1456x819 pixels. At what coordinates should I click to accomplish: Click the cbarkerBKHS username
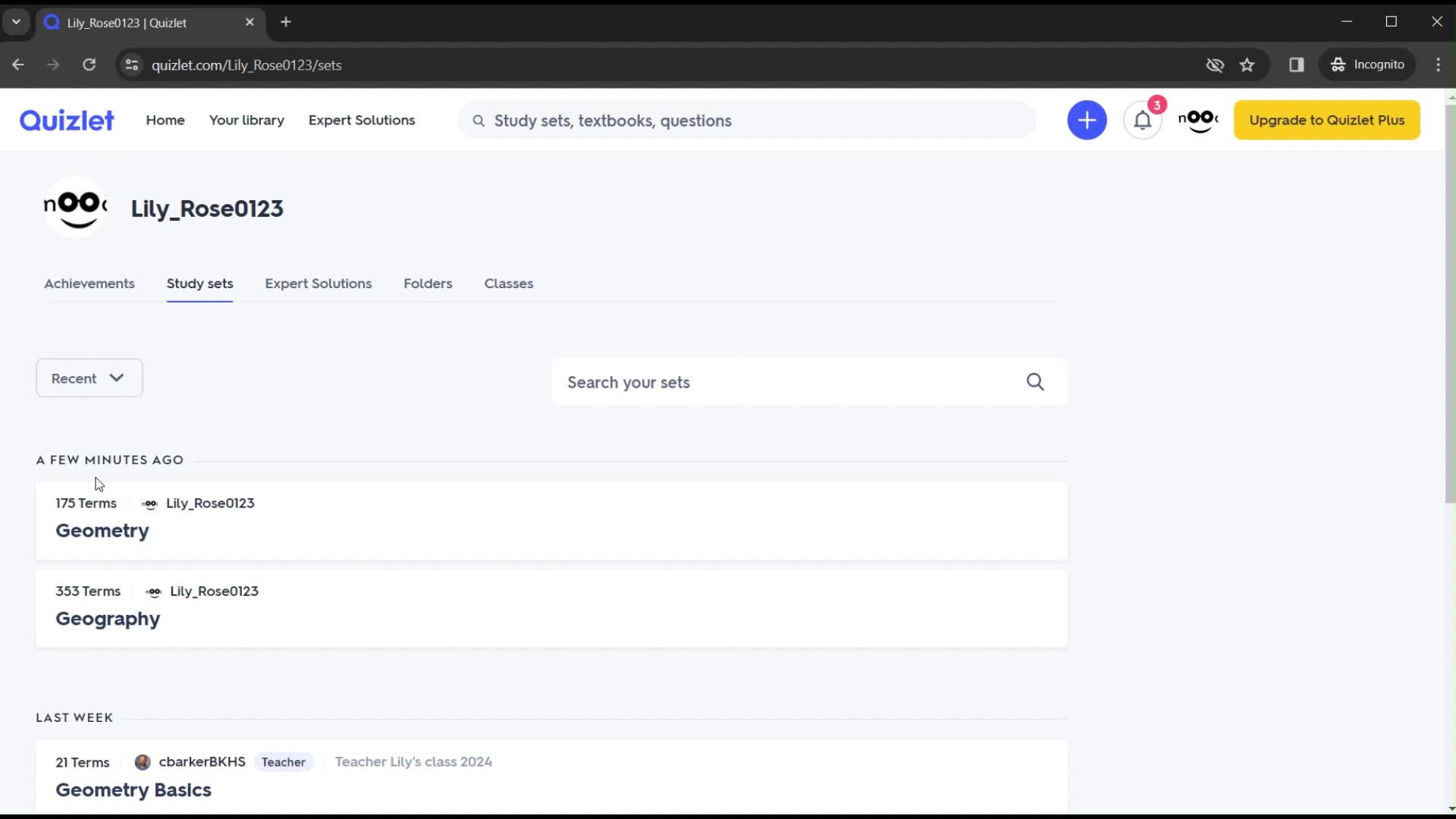(202, 761)
